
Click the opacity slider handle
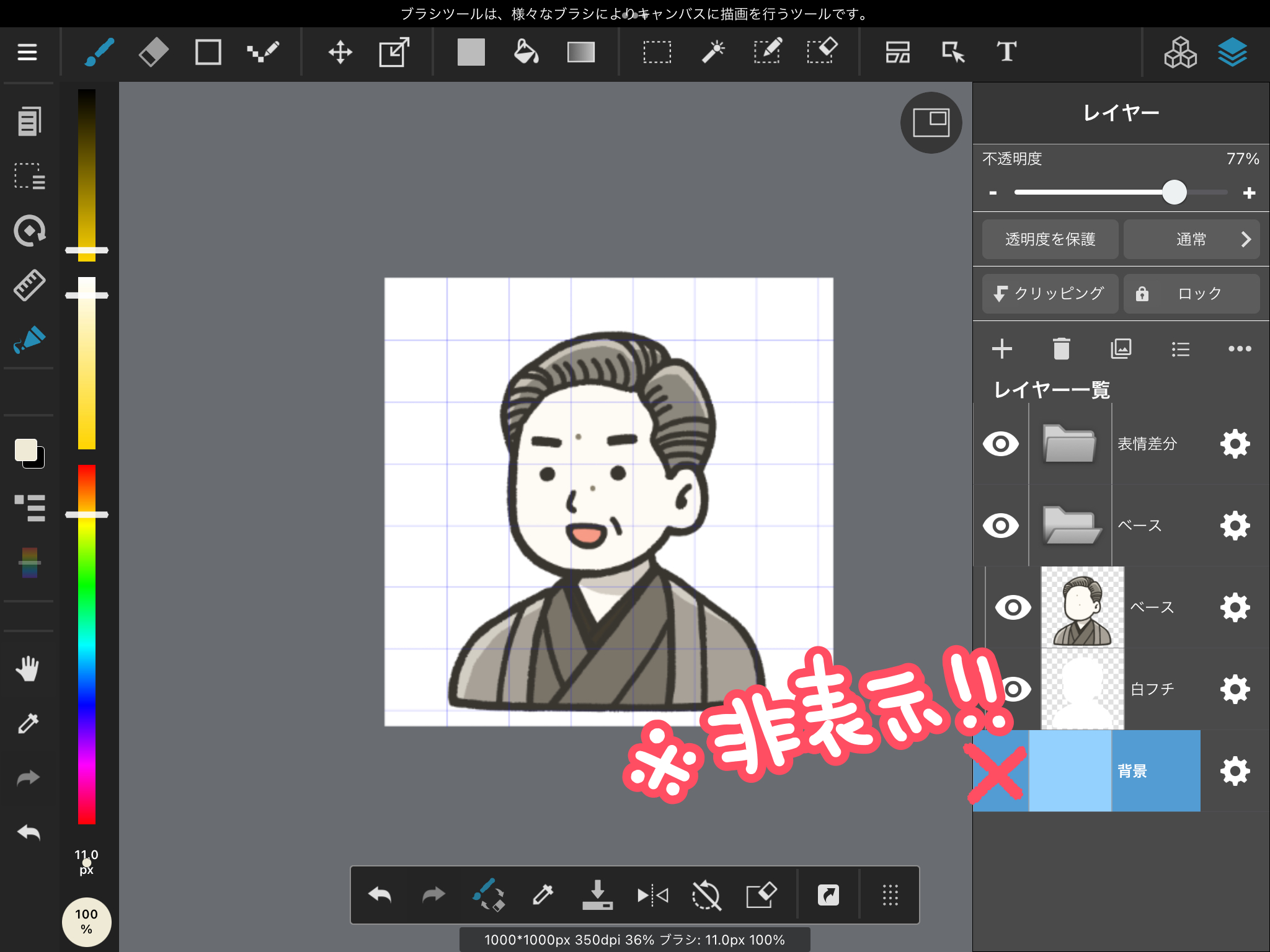tap(1174, 193)
